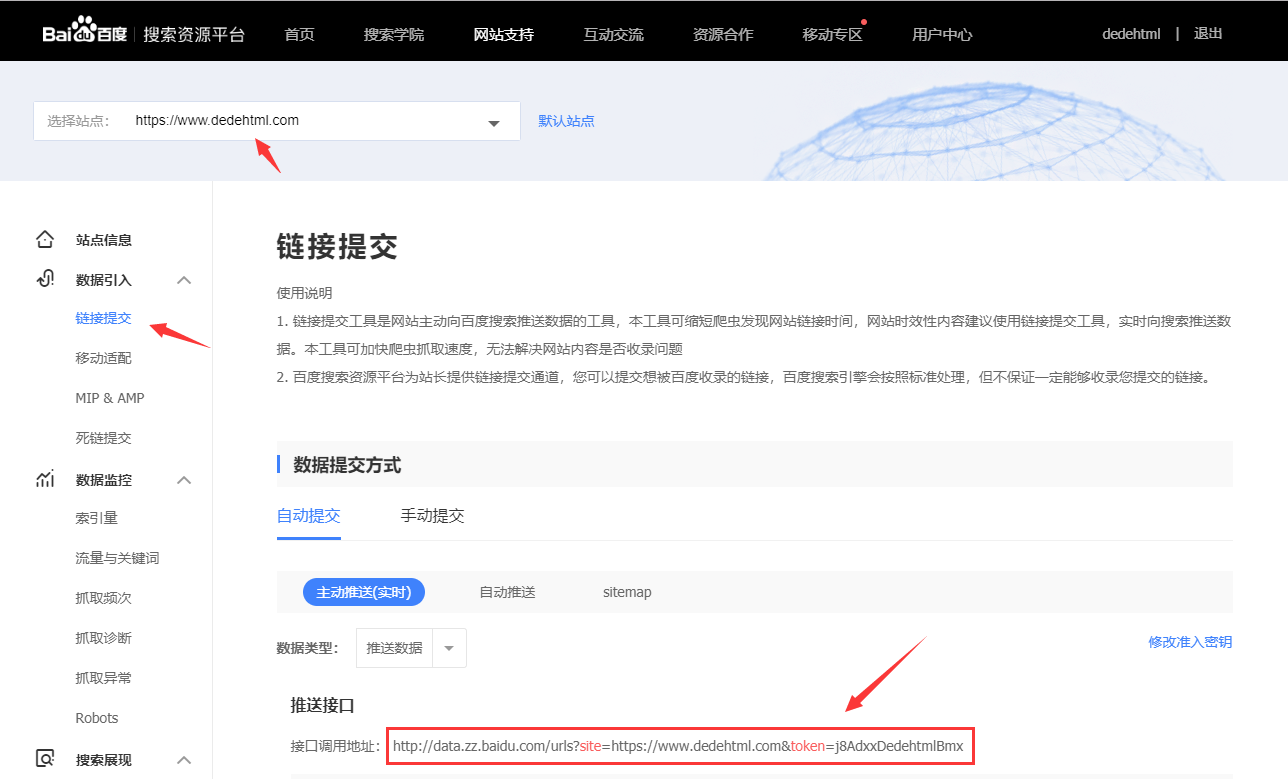Select the 自动推送 option
1288x779 pixels.
[507, 592]
